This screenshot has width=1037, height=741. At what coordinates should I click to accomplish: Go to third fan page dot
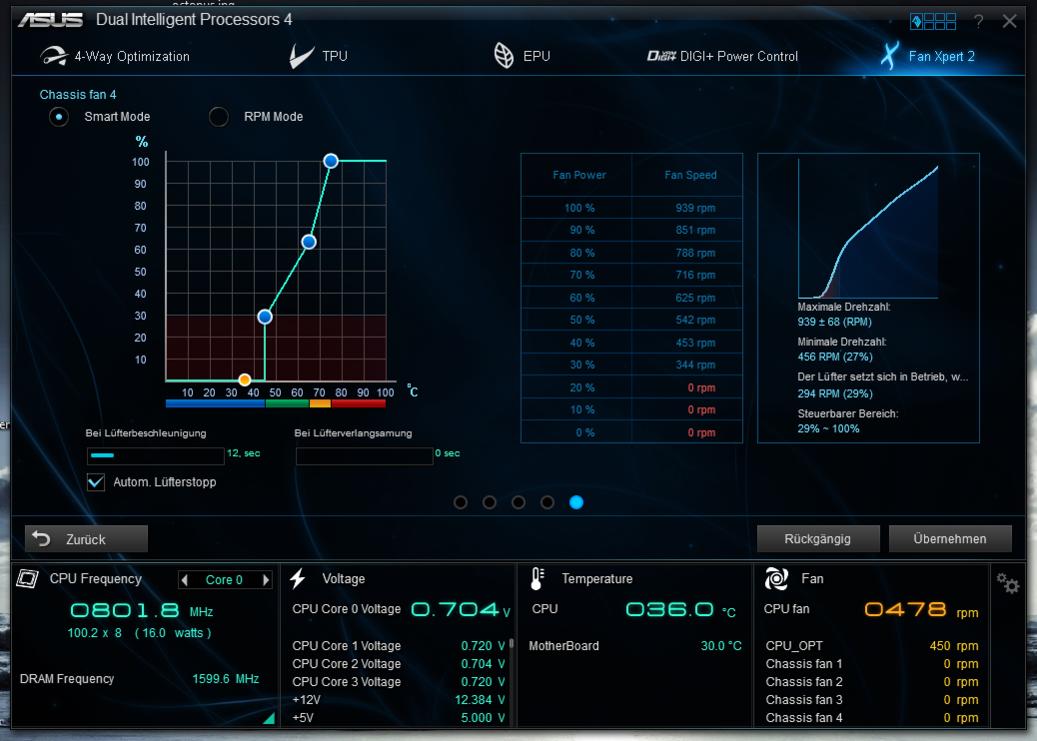click(518, 502)
